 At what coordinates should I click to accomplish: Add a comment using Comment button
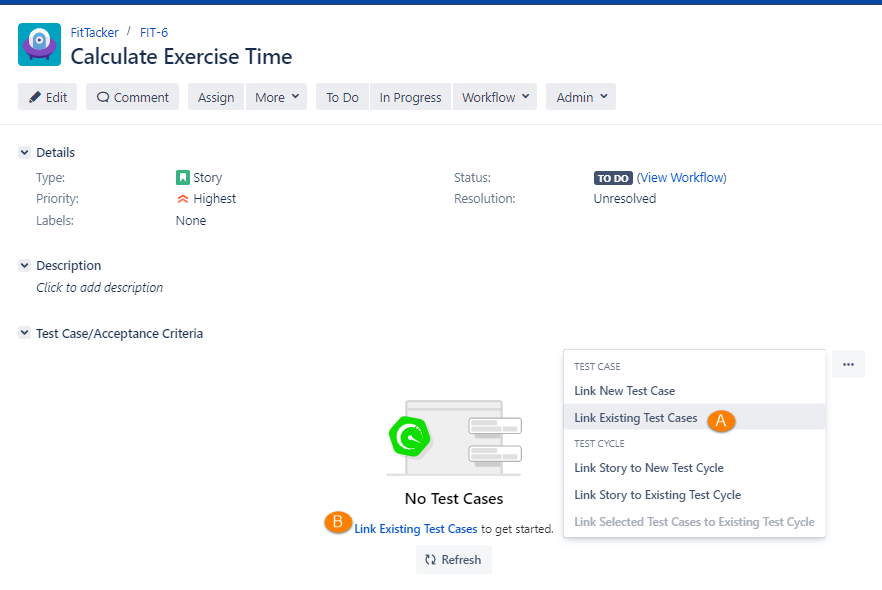(x=132, y=97)
